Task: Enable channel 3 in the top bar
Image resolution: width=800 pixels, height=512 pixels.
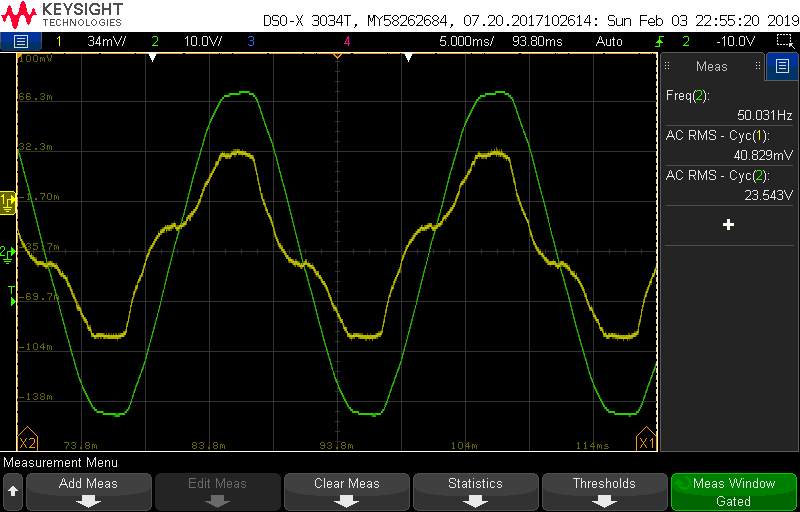Action: 251,41
